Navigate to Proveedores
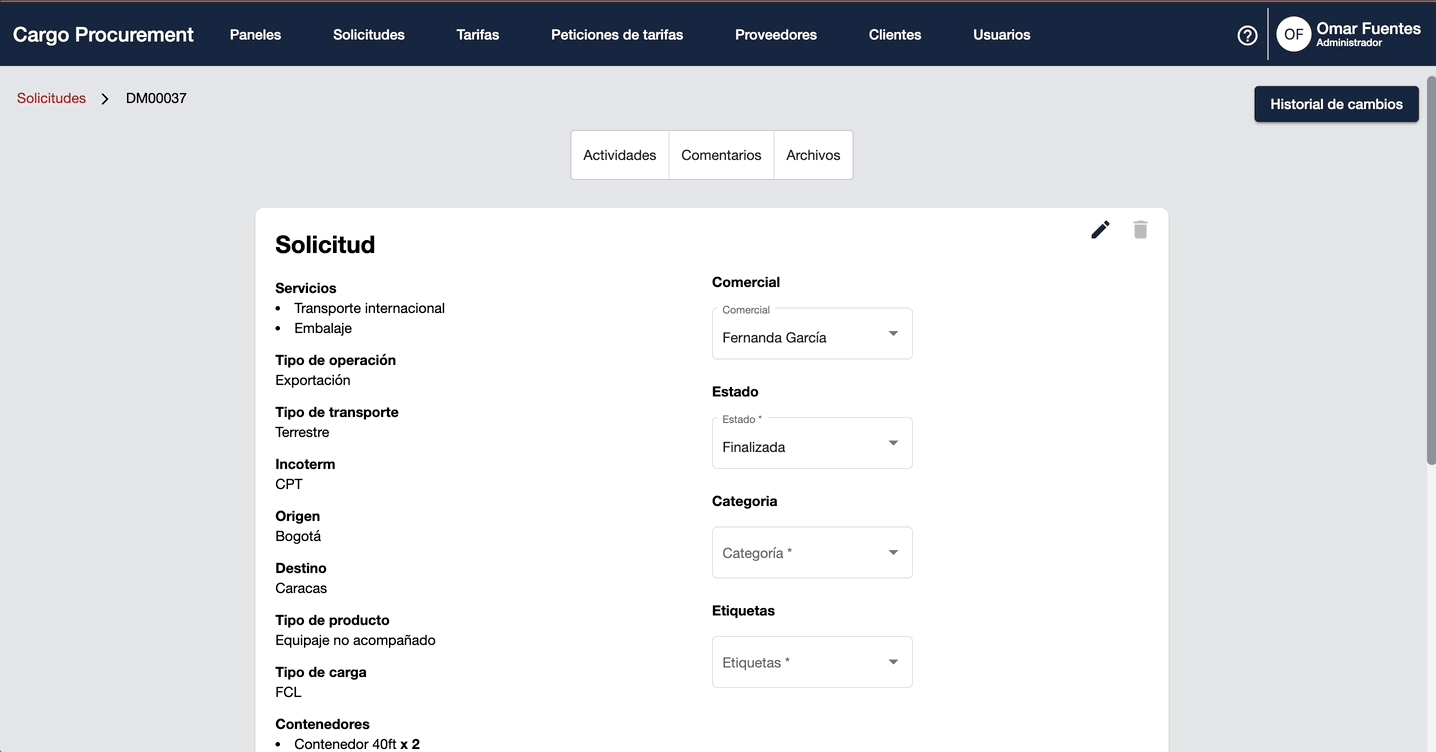1436x752 pixels. click(776, 35)
